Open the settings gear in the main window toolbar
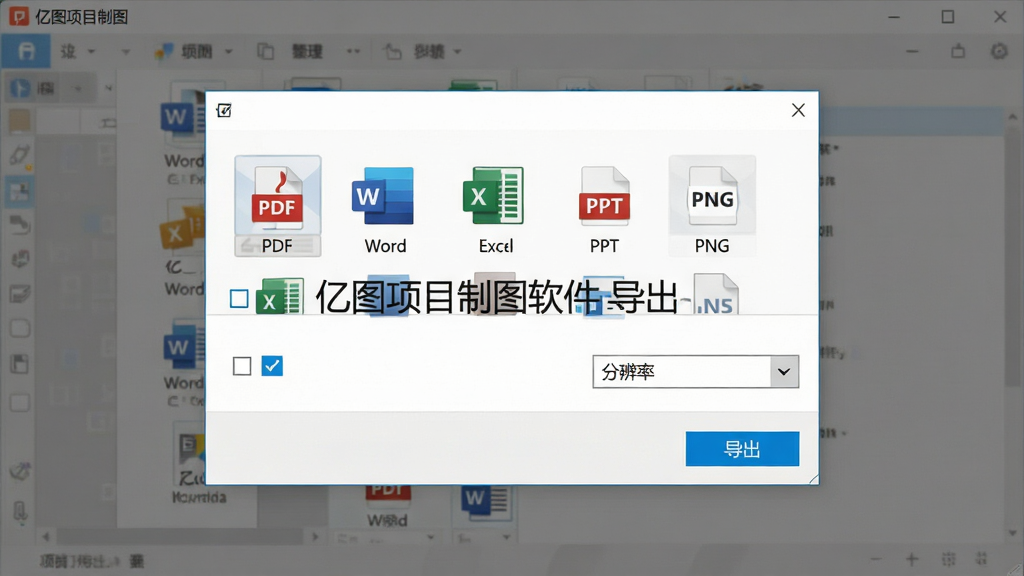 pyautogui.click(x=999, y=51)
